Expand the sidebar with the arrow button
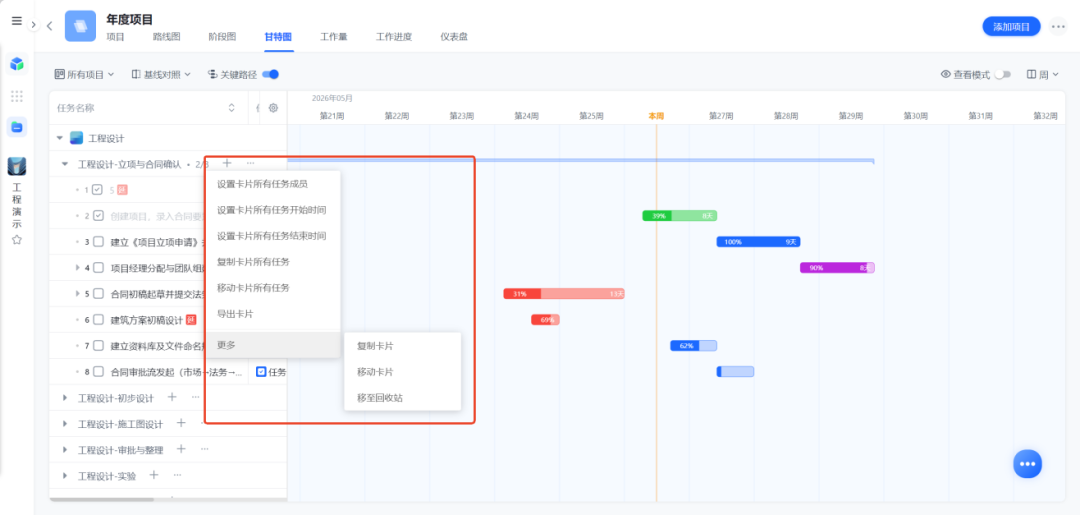The width and height of the screenshot is (1080, 515). [x=33, y=25]
